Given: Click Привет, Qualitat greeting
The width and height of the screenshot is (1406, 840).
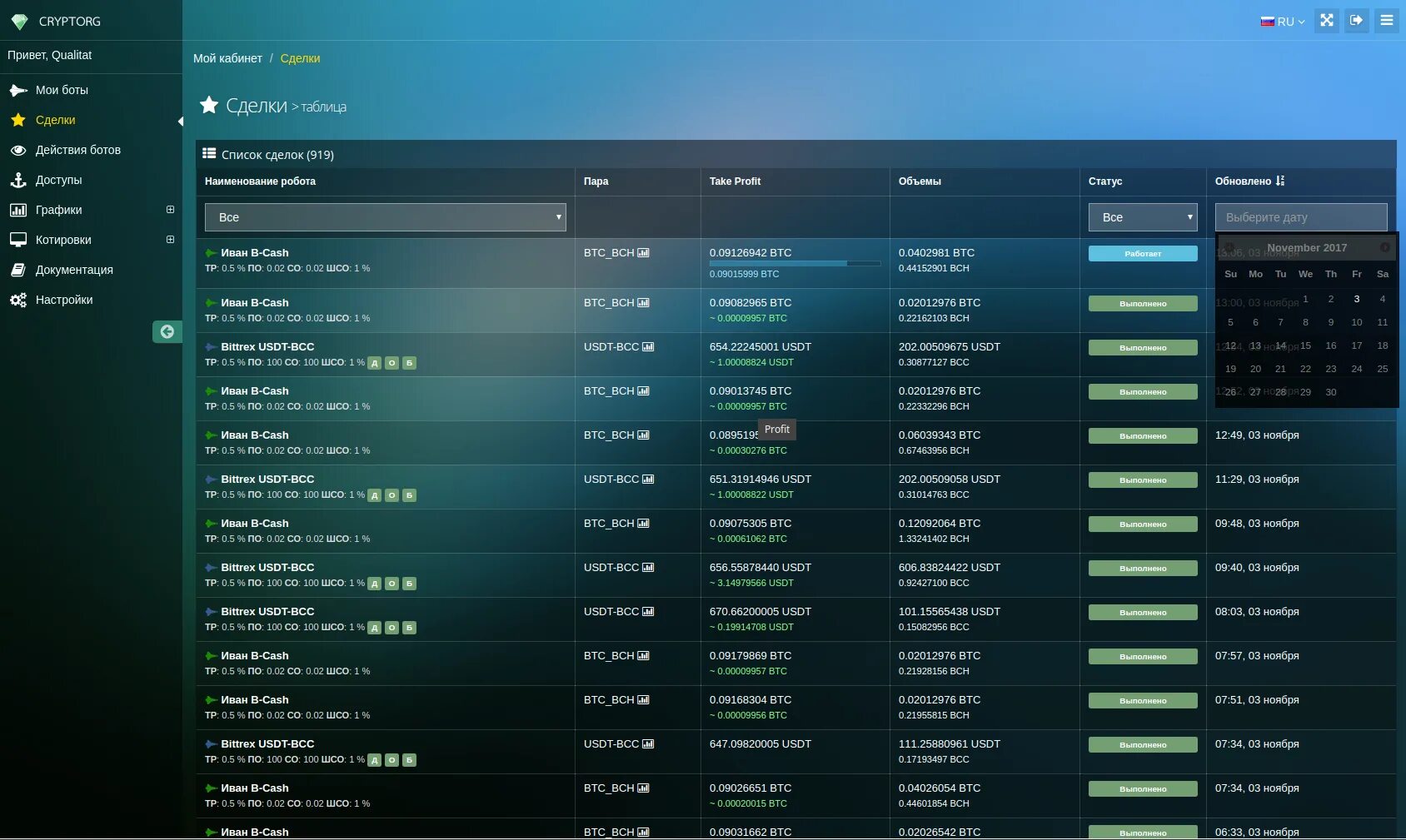Looking at the screenshot, I should [x=49, y=55].
